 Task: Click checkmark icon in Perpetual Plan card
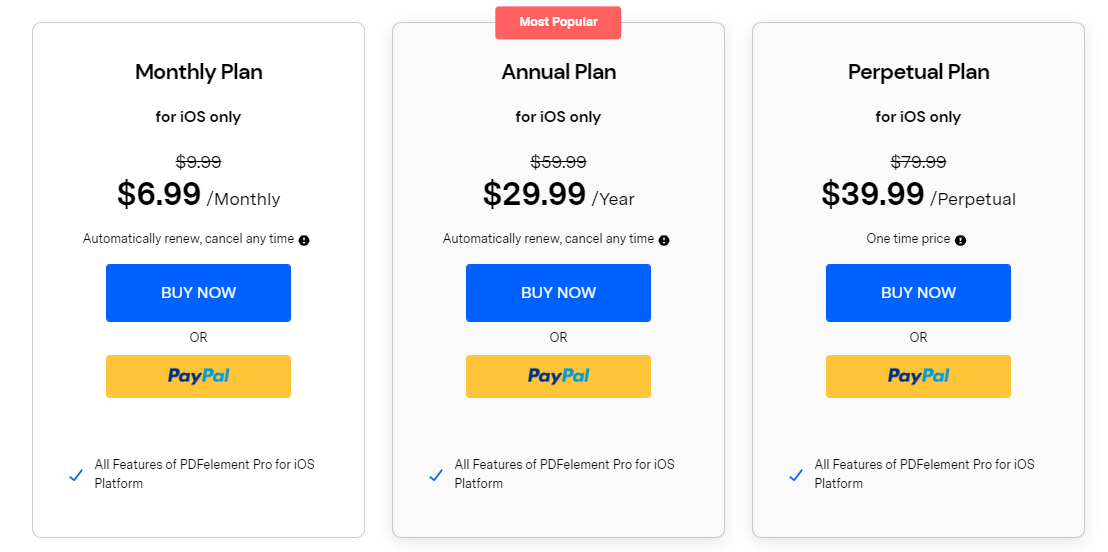[796, 475]
